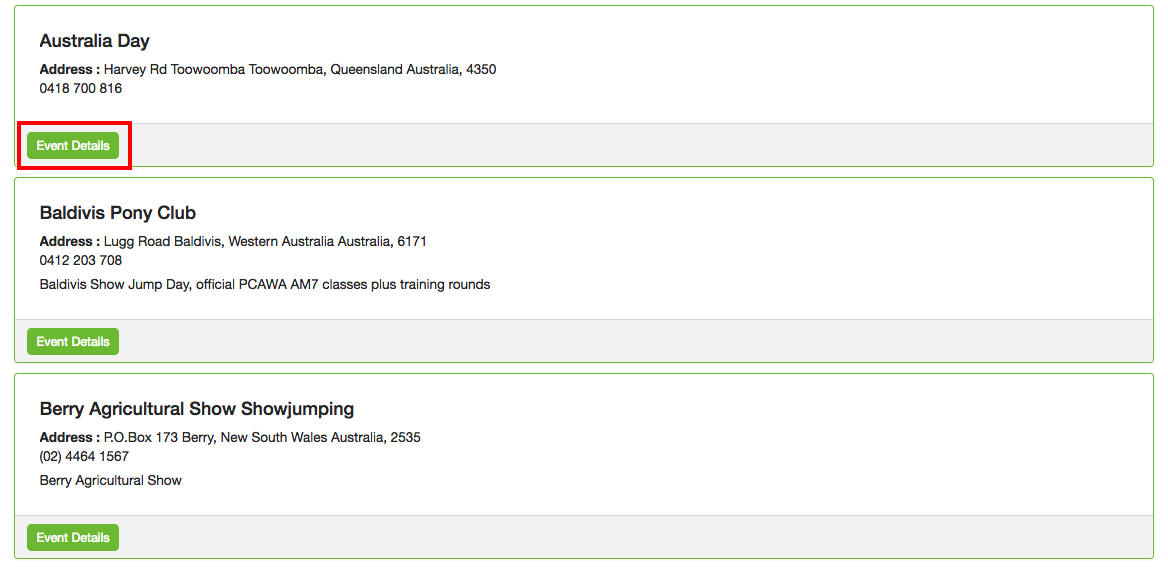Click the P.O.Box 173 Berry address text
Image resolution: width=1168 pixels, height=567 pixels.
point(262,437)
